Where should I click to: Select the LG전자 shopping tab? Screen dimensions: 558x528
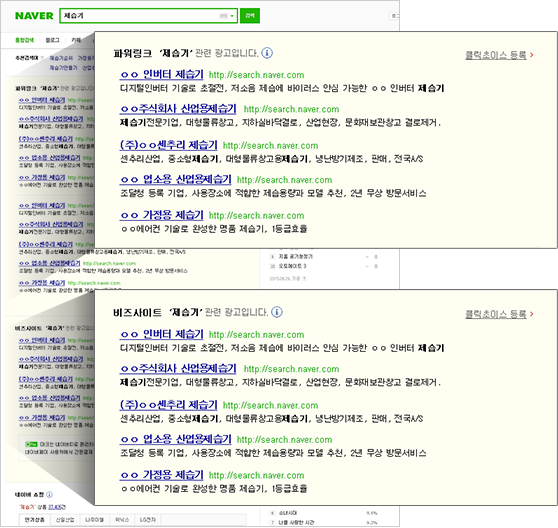click(147, 520)
